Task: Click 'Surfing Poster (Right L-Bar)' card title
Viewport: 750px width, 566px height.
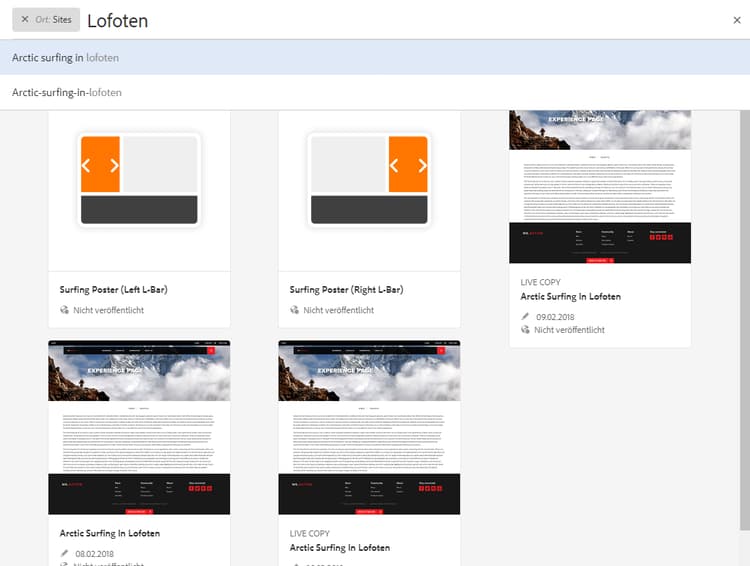Action: coord(346,289)
